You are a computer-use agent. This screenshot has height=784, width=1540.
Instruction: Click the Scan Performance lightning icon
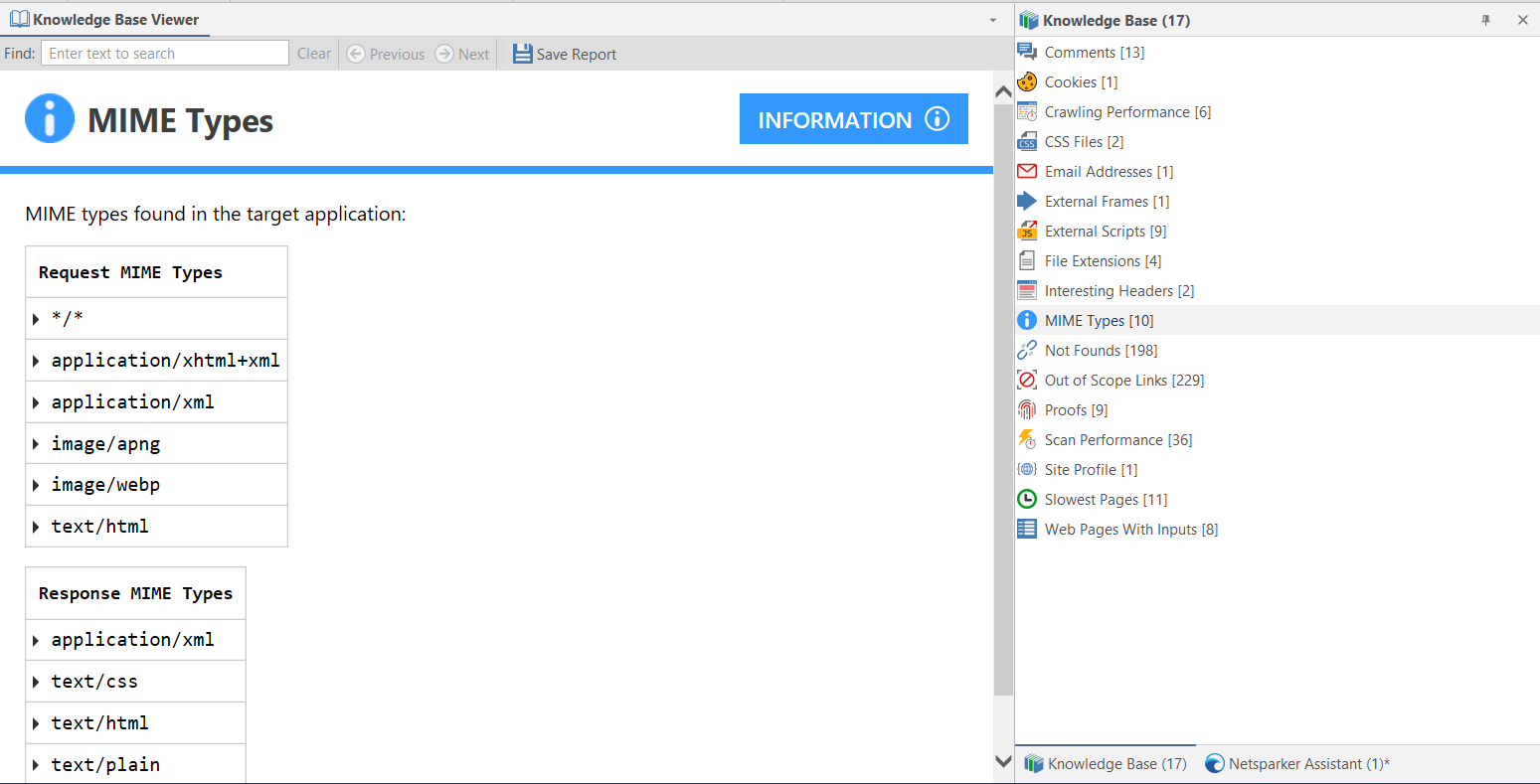[x=1027, y=439]
